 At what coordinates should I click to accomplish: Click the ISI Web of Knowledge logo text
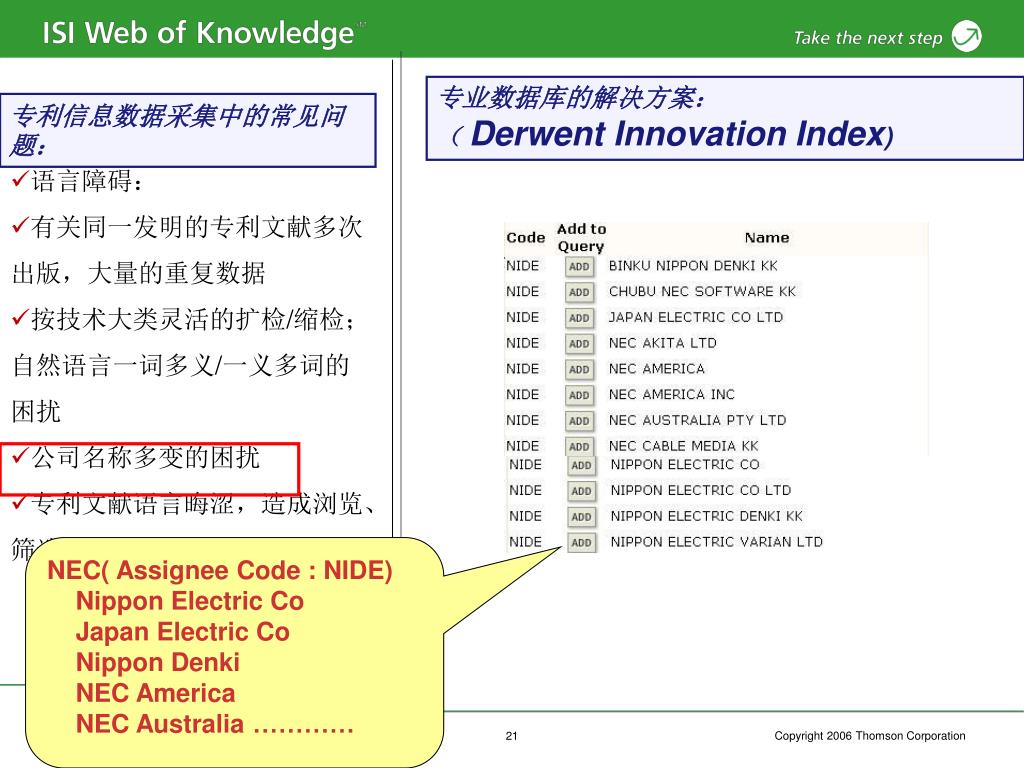[199, 33]
